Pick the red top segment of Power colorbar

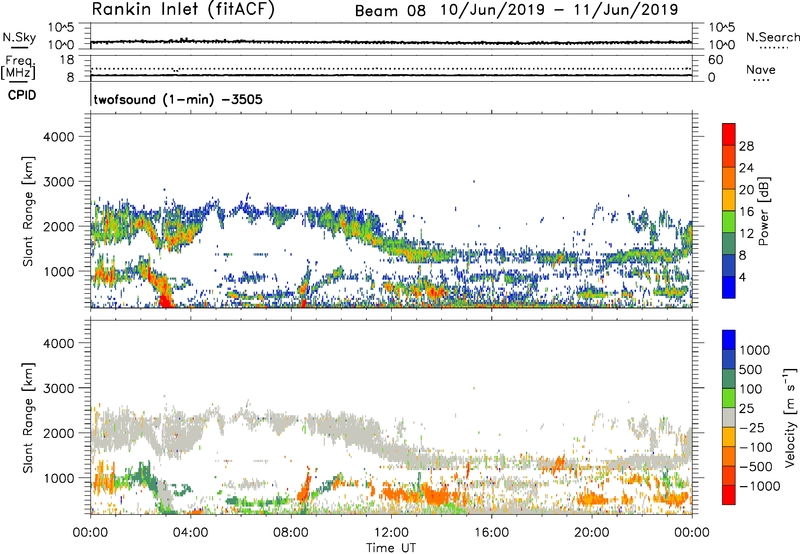[x=729, y=135]
